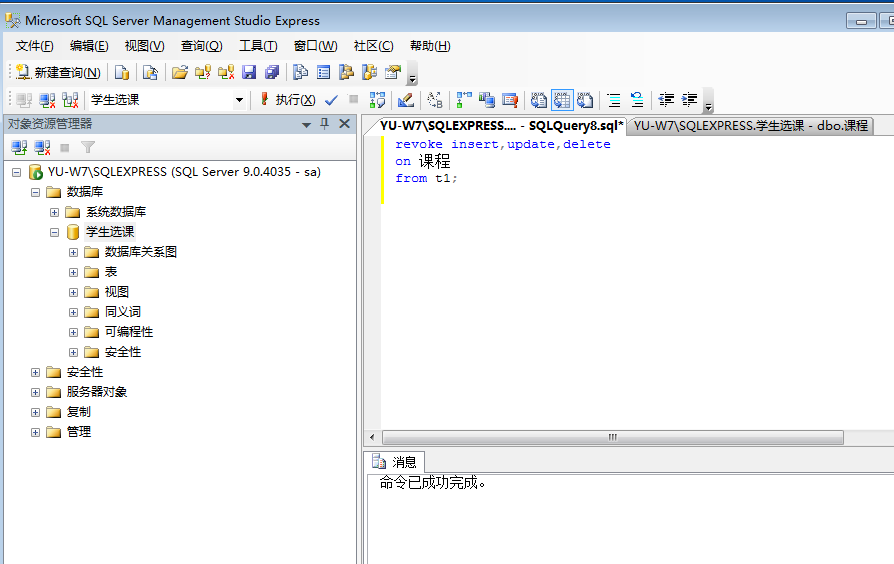
Task: Click the Increase Indent icon
Action: pos(689,100)
